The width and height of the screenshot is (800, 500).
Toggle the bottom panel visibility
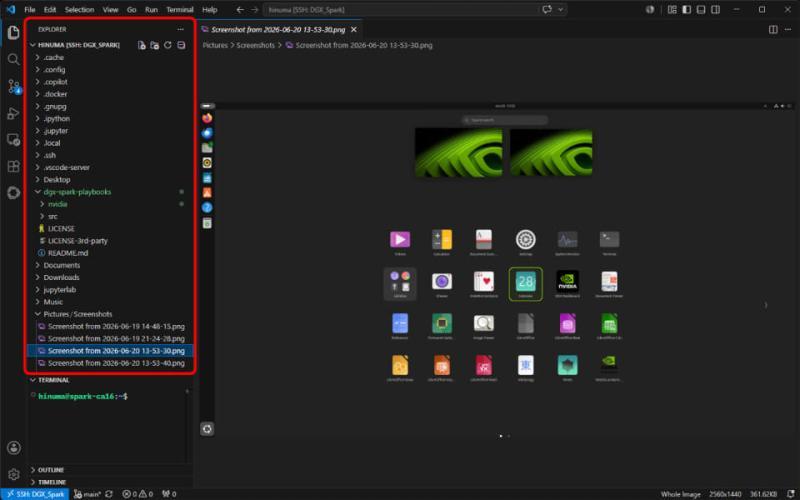coord(701,10)
